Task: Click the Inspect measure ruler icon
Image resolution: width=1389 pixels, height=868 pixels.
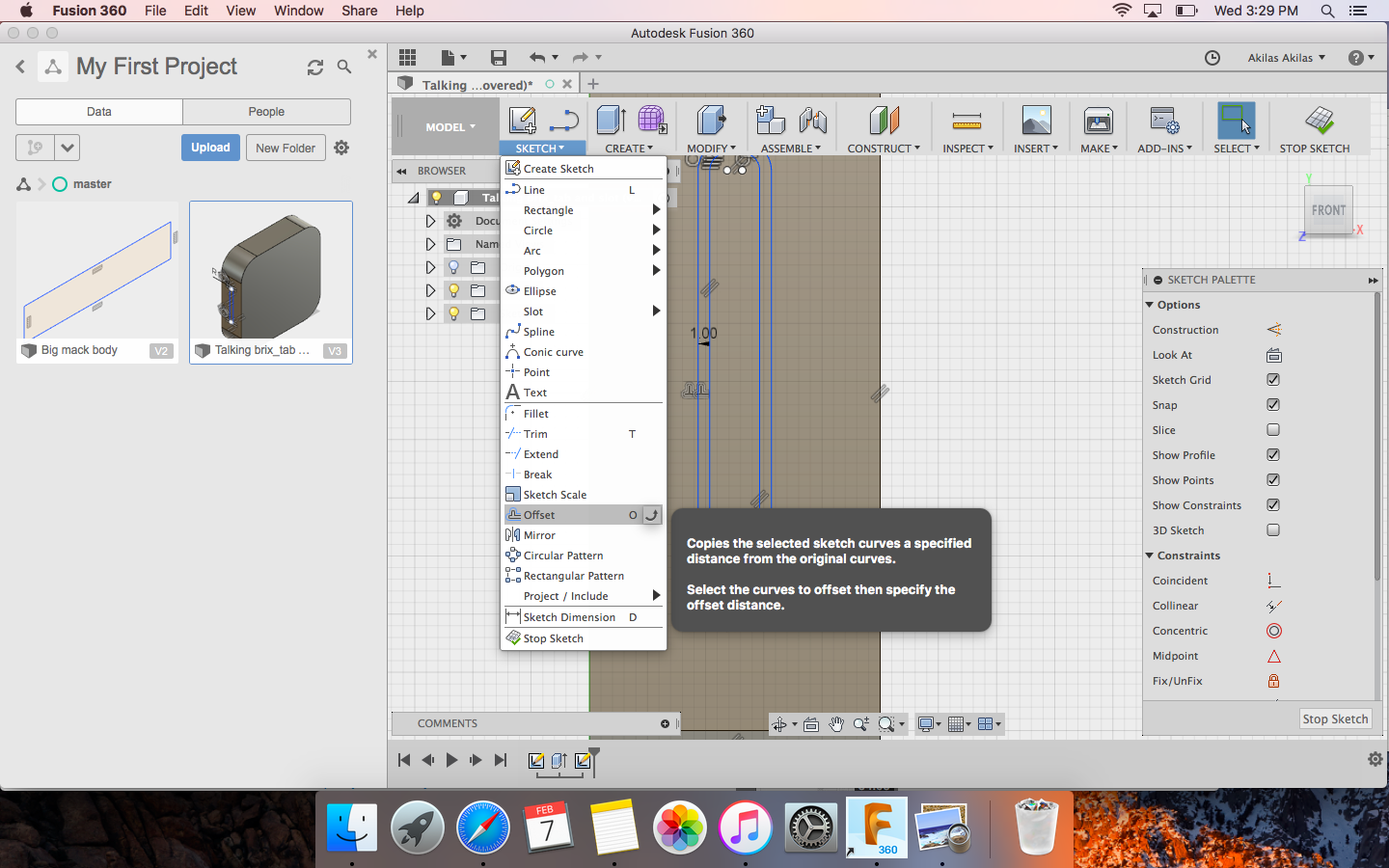Action: click(966, 122)
